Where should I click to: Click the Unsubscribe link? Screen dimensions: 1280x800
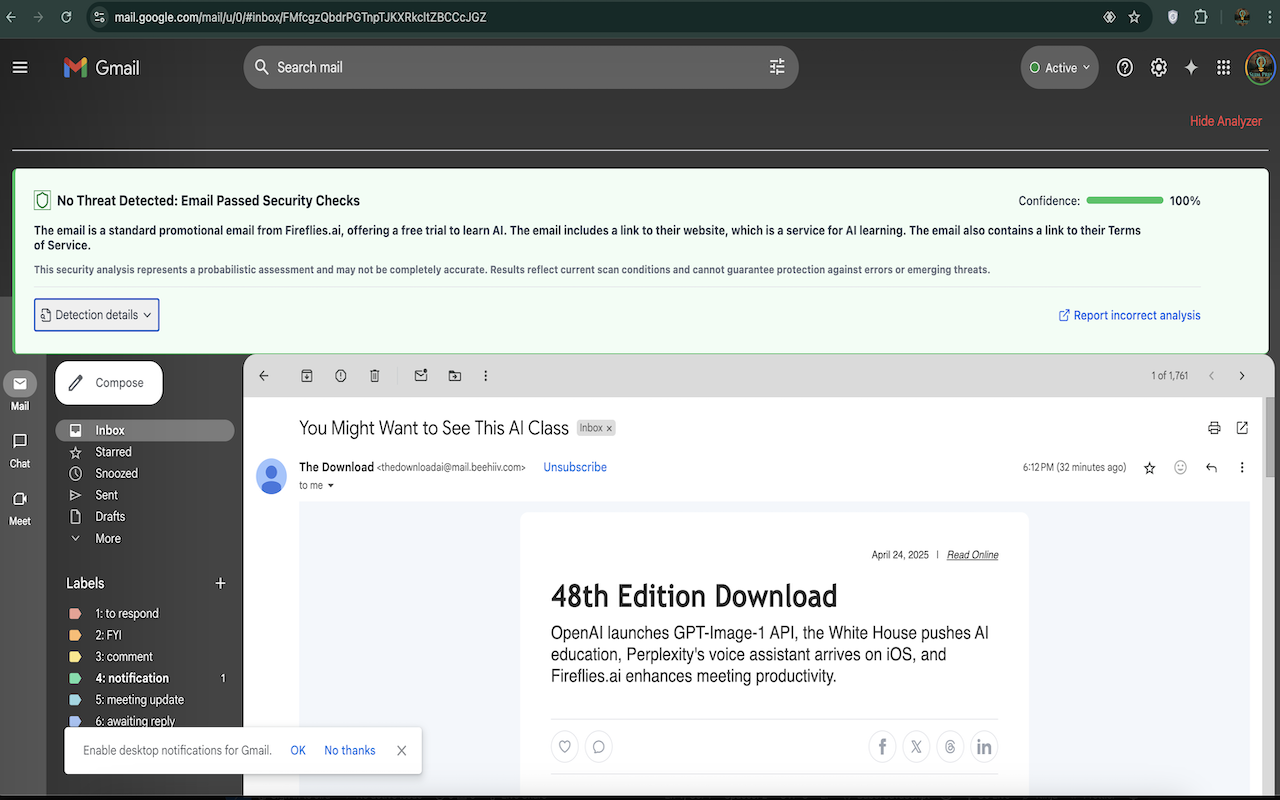[x=575, y=467]
